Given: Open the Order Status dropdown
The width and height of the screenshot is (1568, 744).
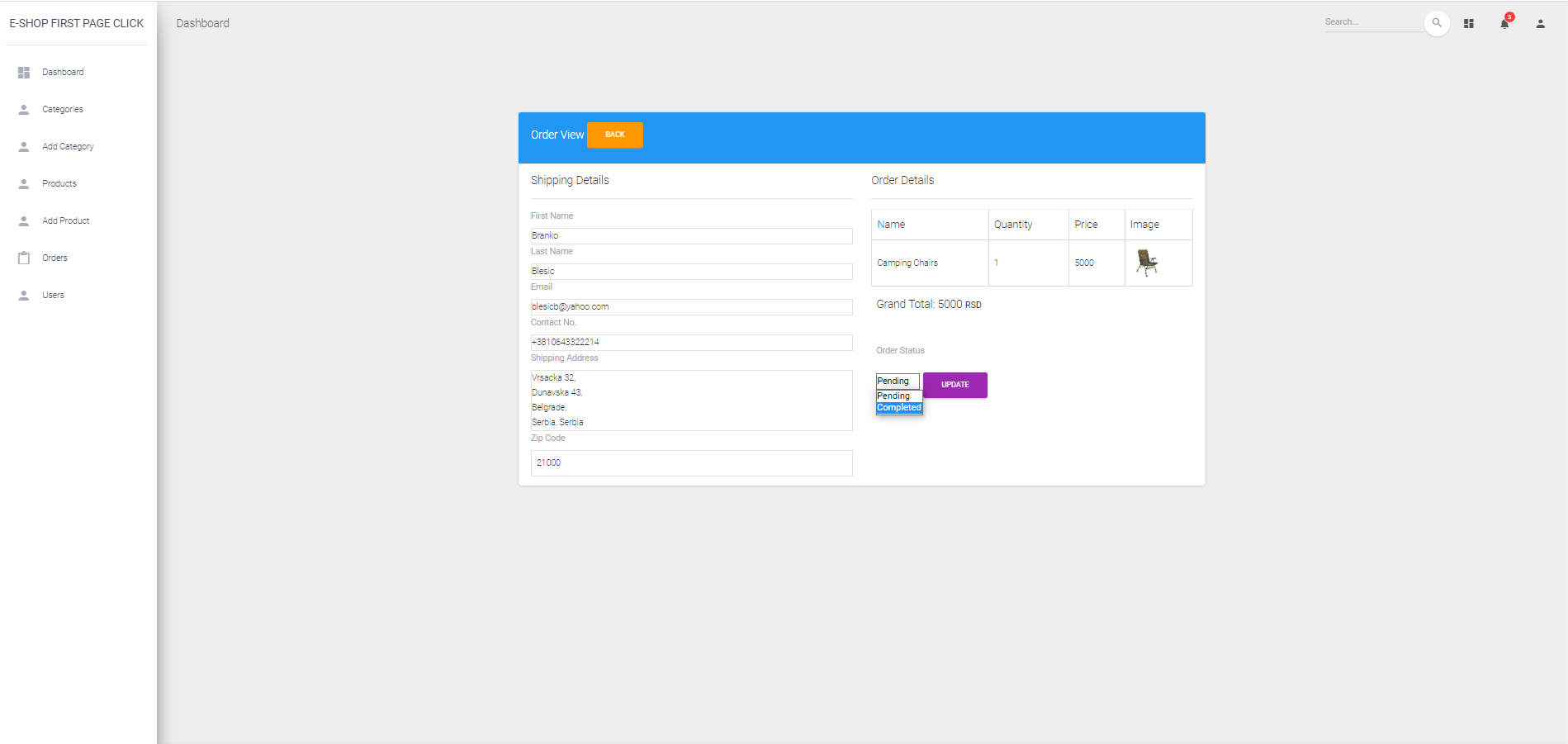Looking at the screenshot, I should (898, 381).
